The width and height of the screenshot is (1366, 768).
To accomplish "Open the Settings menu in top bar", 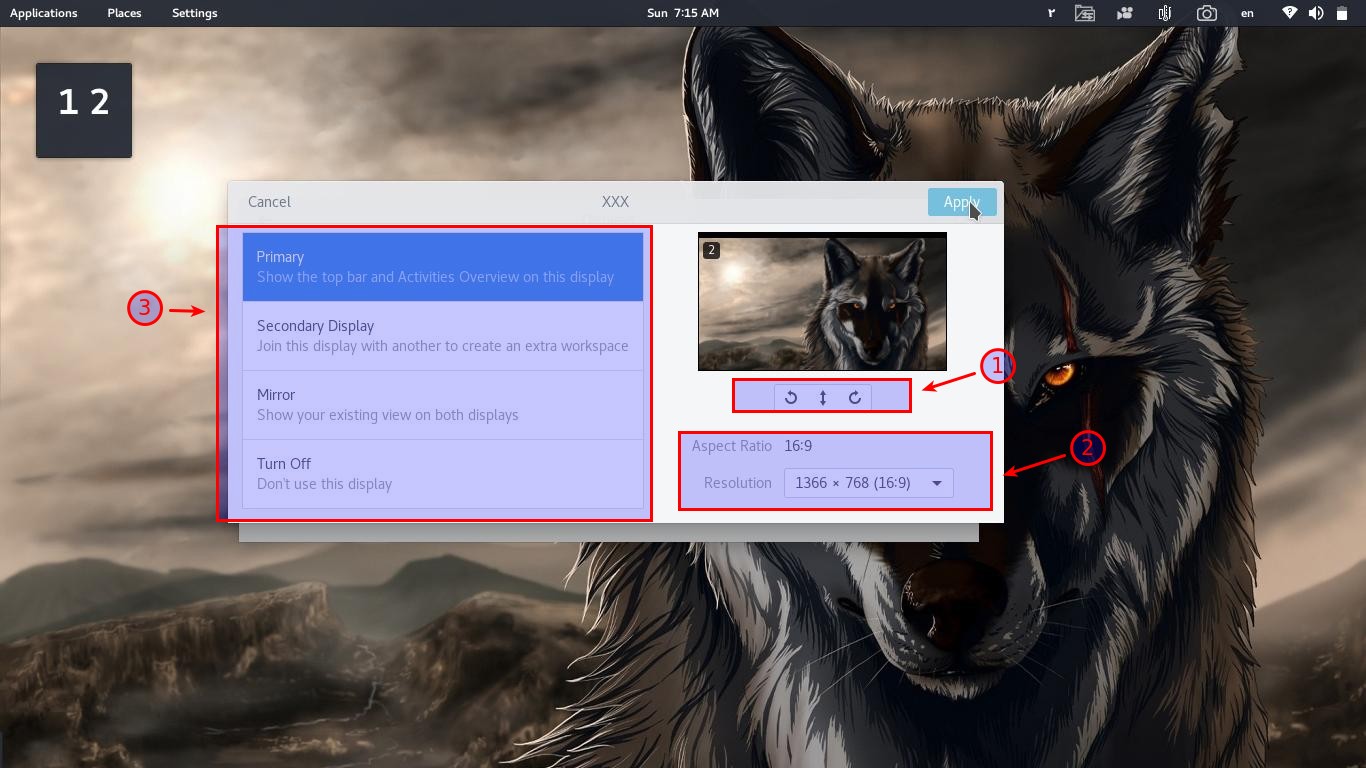I will click(x=194, y=13).
